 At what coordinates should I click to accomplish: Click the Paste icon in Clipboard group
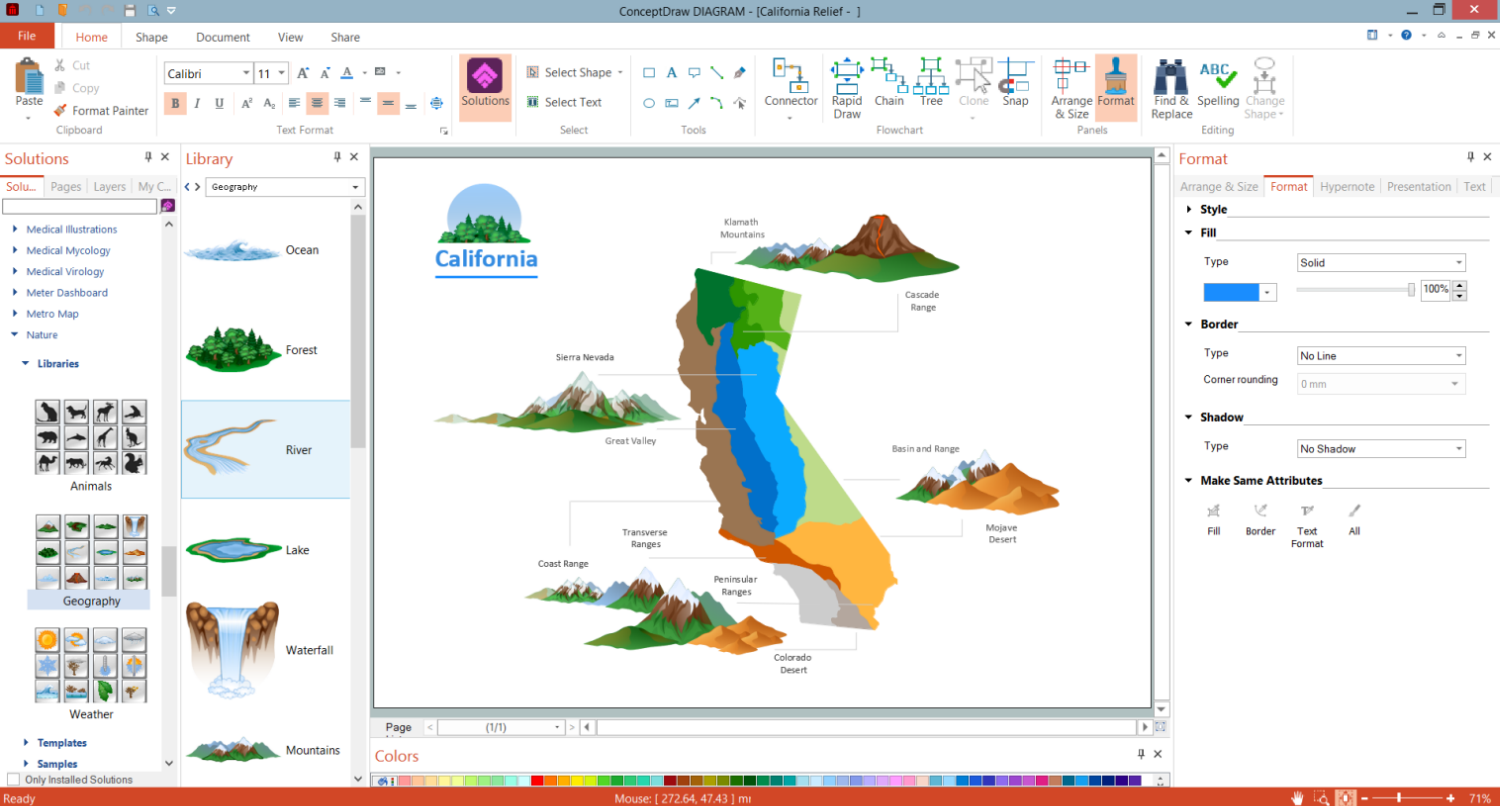(x=29, y=76)
